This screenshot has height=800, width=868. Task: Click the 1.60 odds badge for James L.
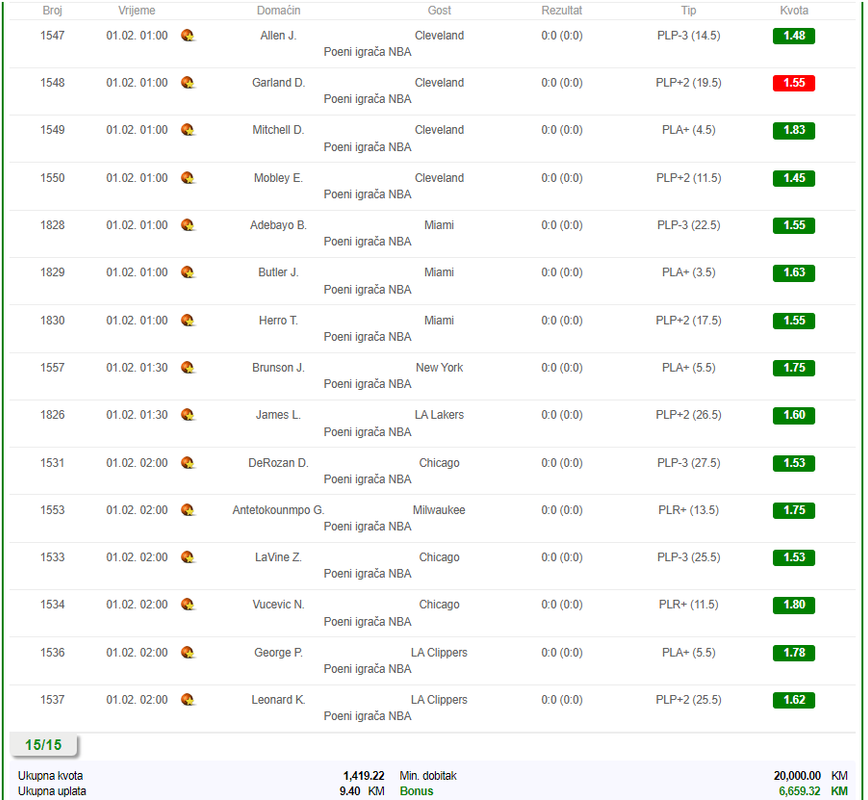tap(794, 415)
